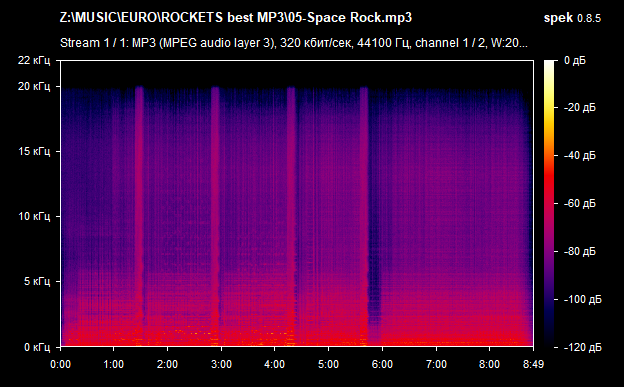Click the -40 дБ level label

[x=579, y=155]
